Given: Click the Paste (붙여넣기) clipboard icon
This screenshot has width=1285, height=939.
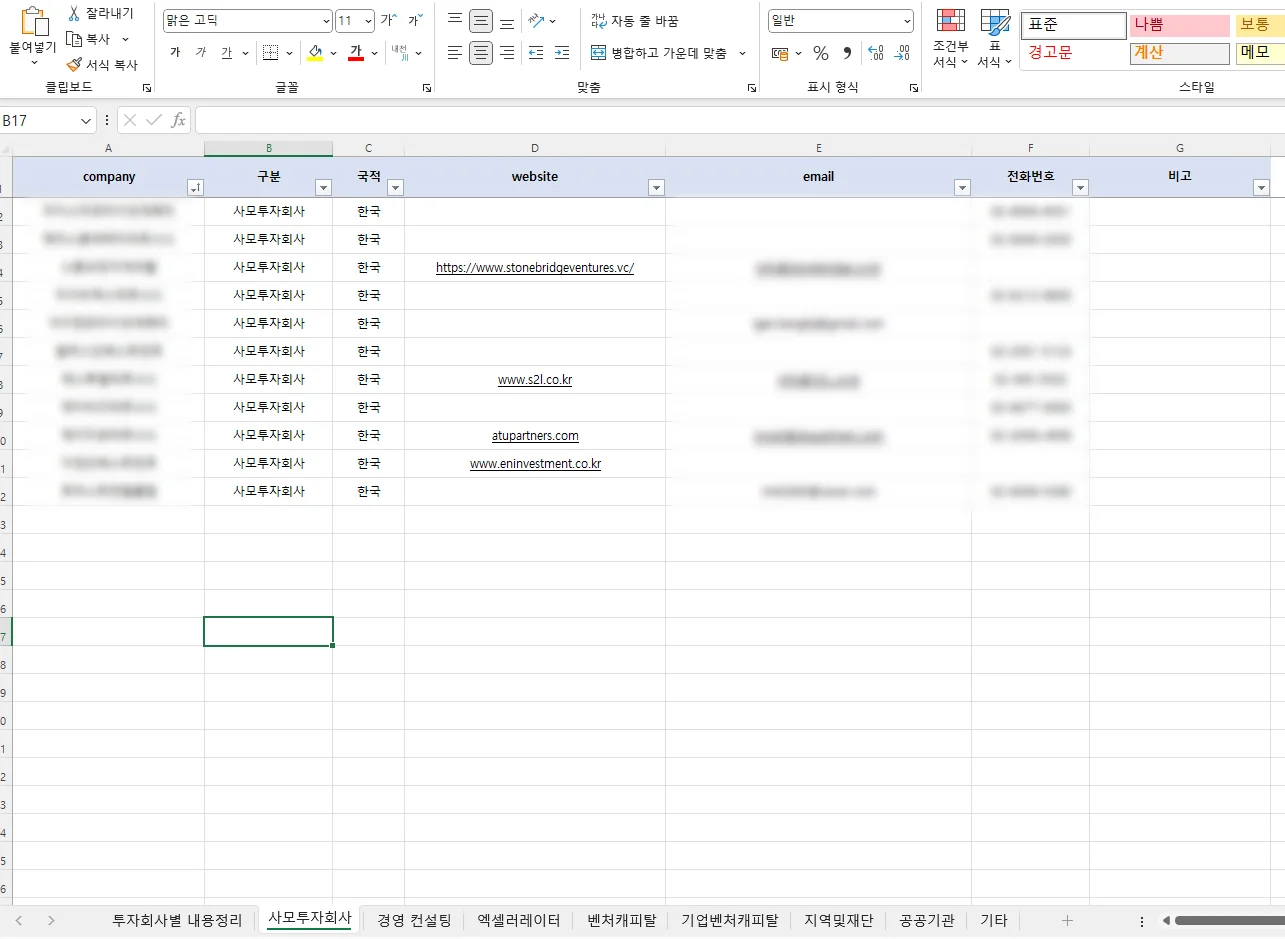Looking at the screenshot, I should pyautogui.click(x=33, y=22).
